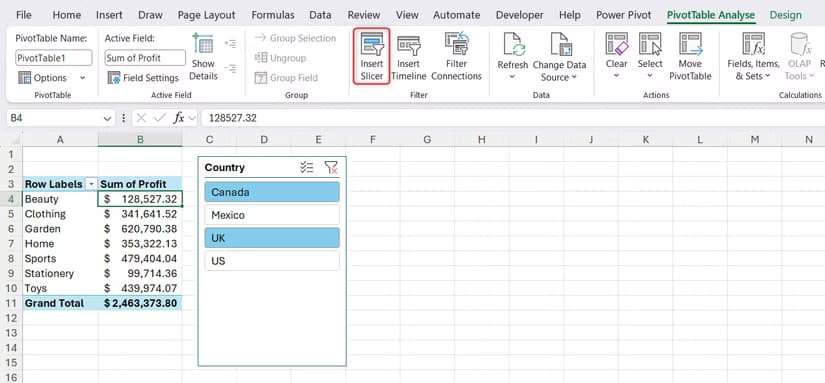This screenshot has height=383, width=825.
Task: Open the Row Labels filter dropdown
Action: [92, 184]
